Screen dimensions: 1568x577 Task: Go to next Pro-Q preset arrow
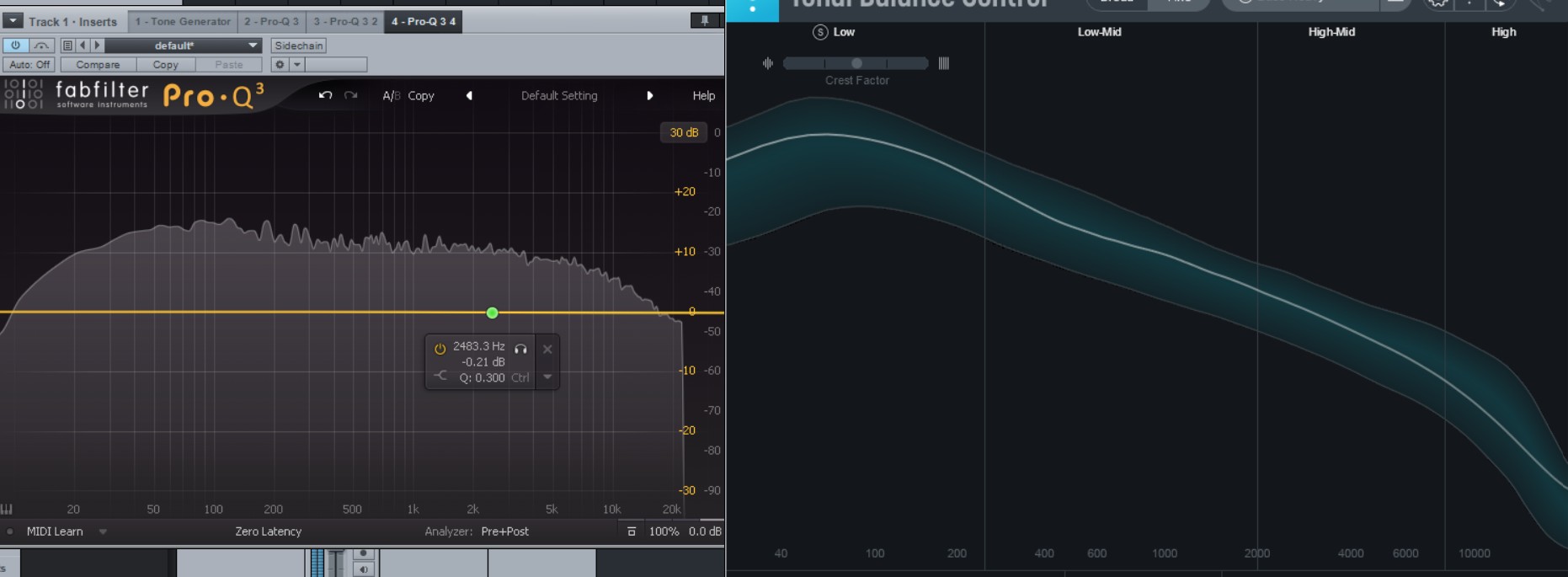649,96
